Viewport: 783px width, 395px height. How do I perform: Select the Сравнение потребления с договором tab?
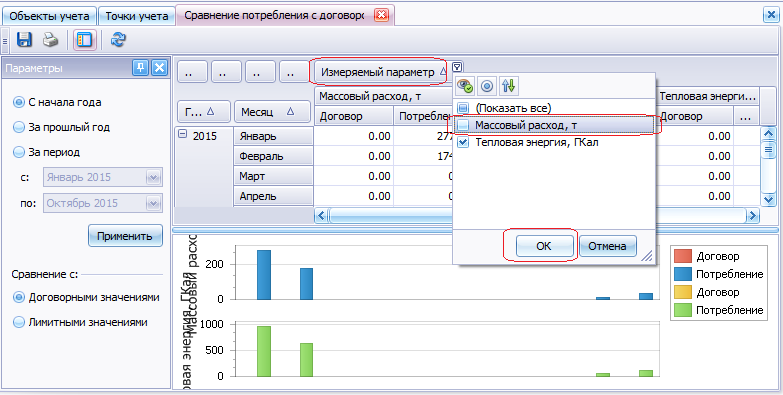tap(285, 15)
